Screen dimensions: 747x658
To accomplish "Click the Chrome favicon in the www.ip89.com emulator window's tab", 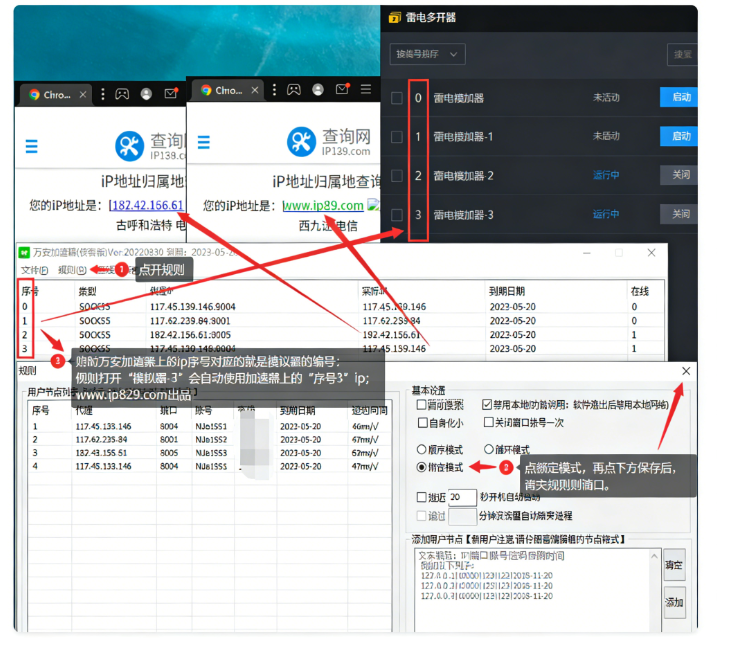I will [x=206, y=90].
